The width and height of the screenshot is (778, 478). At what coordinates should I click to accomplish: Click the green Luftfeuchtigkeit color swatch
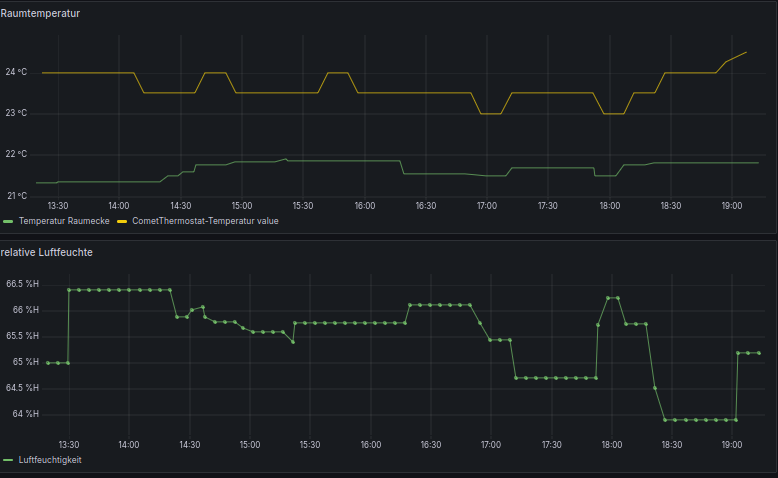click(8, 460)
